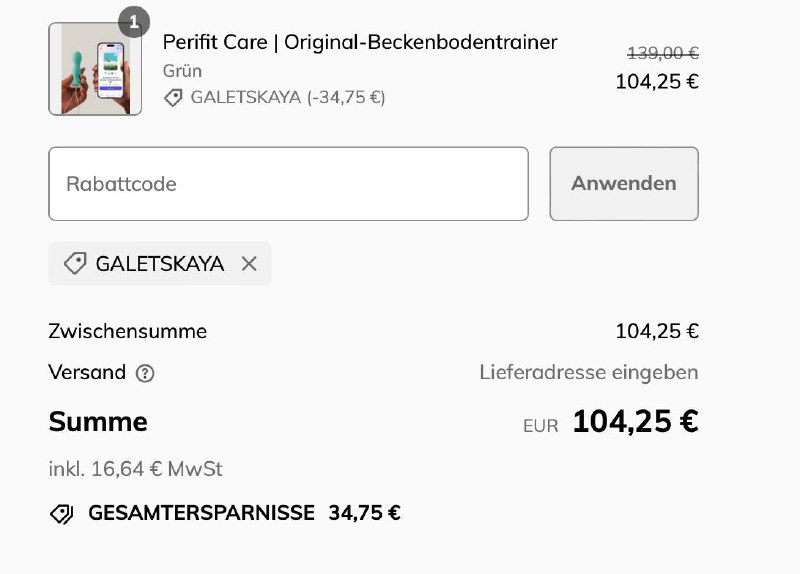Click the bold 104,25 € total amount

635,422
